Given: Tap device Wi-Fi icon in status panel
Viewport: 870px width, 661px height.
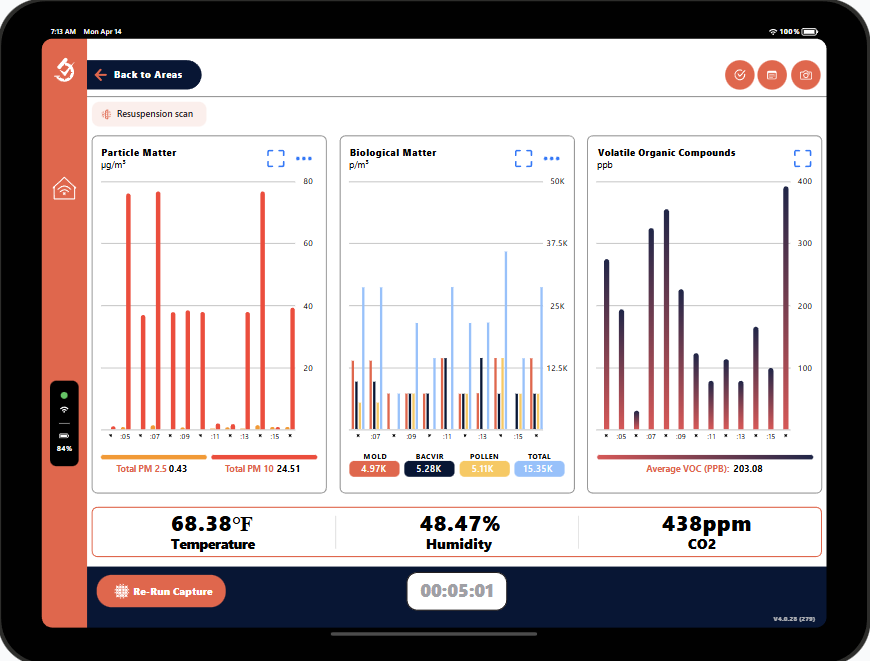Looking at the screenshot, I should (64, 410).
